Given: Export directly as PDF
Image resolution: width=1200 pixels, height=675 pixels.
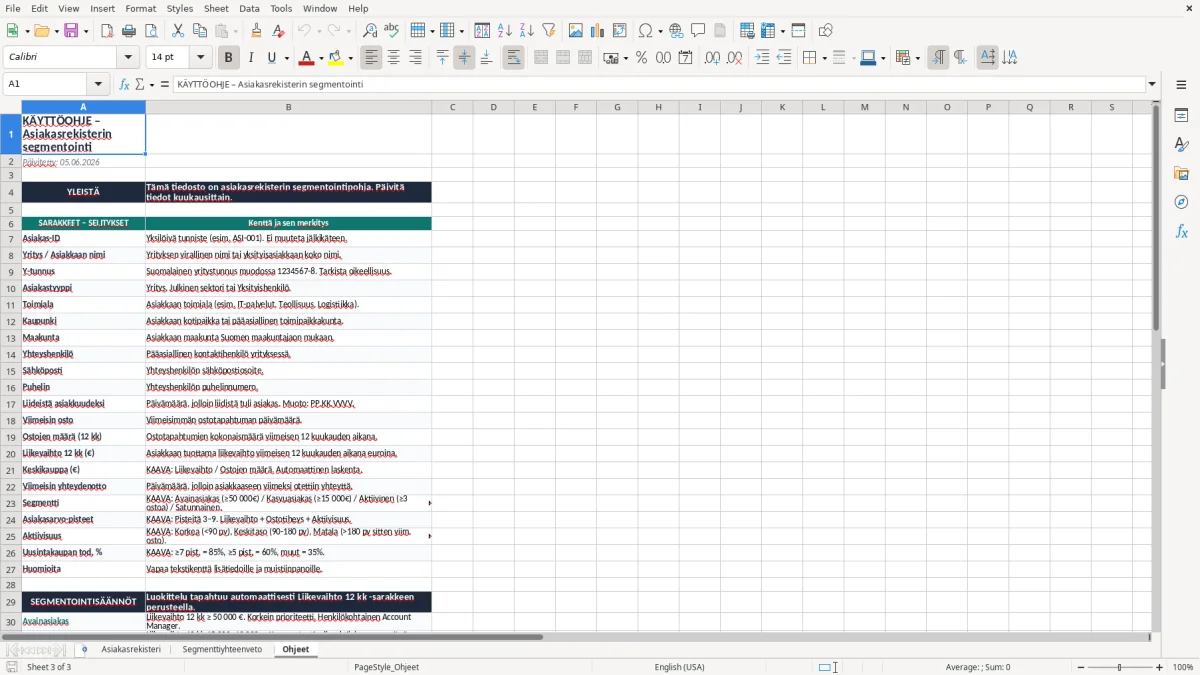Looking at the screenshot, I should click(107, 31).
